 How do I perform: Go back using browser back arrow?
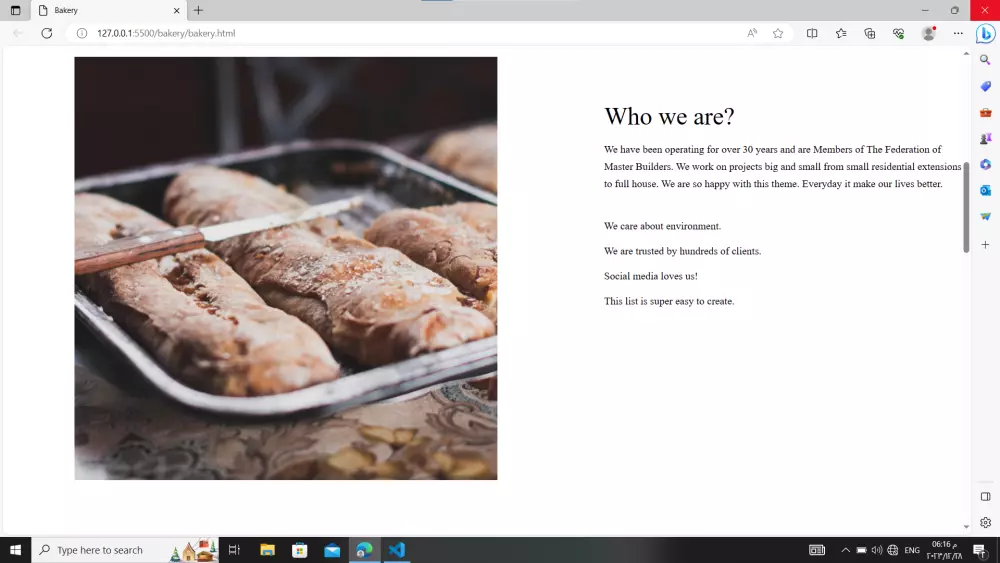18,33
